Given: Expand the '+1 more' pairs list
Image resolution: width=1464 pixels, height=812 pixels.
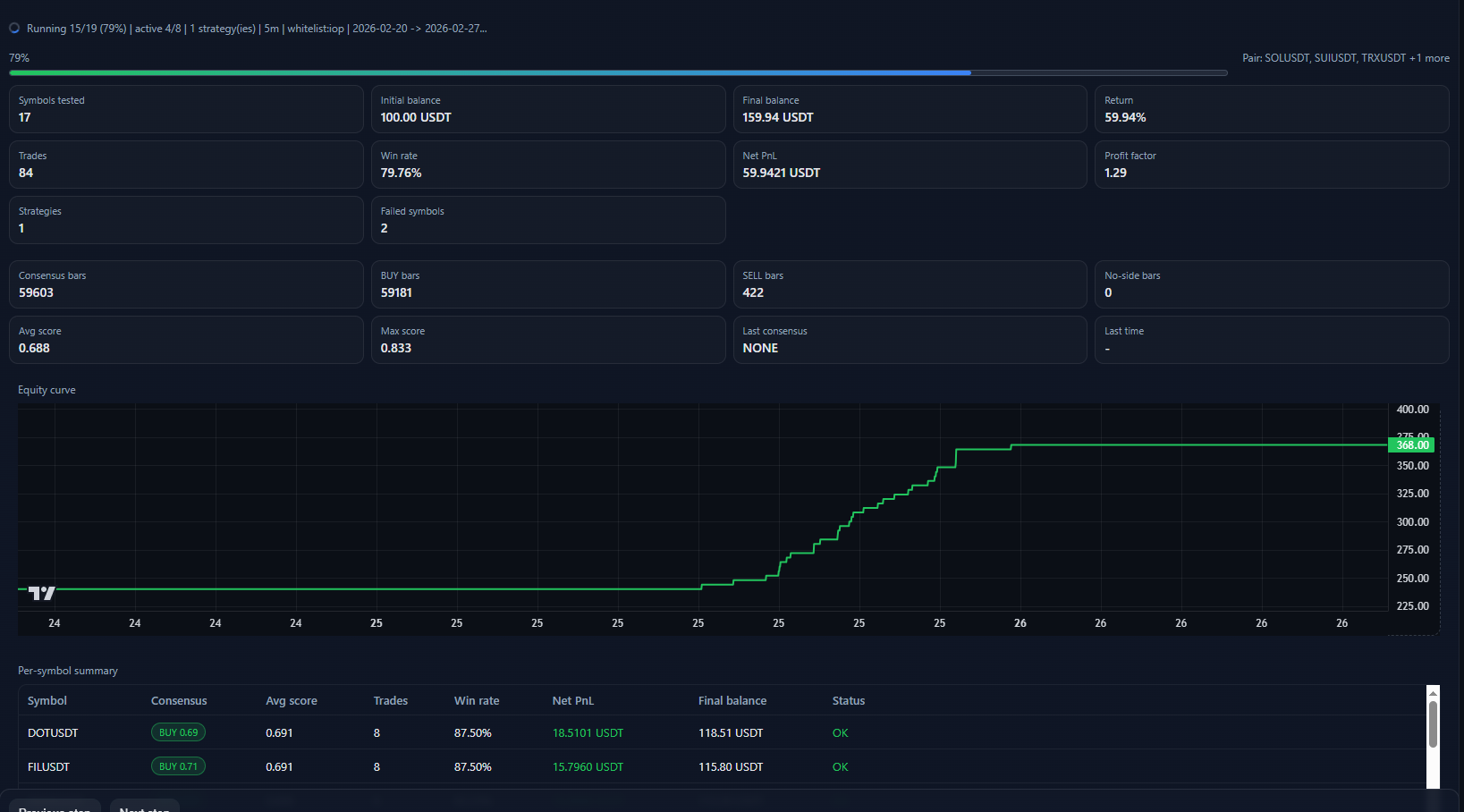Looking at the screenshot, I should 1431,57.
